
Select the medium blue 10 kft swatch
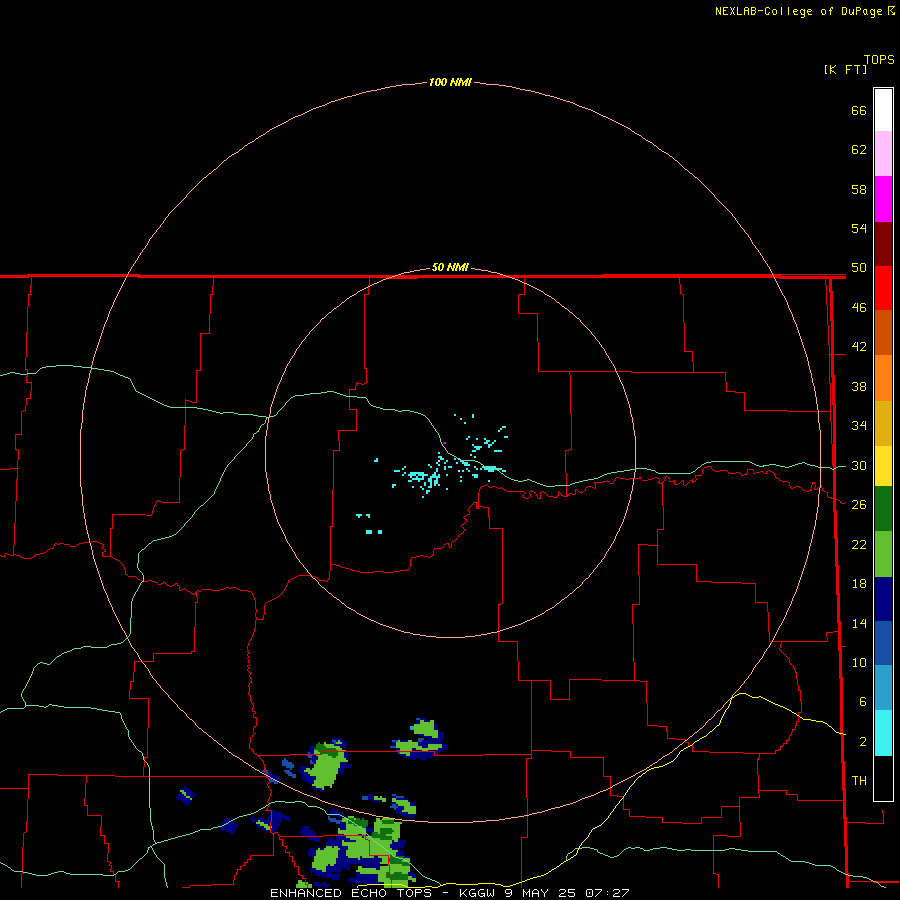(883, 643)
